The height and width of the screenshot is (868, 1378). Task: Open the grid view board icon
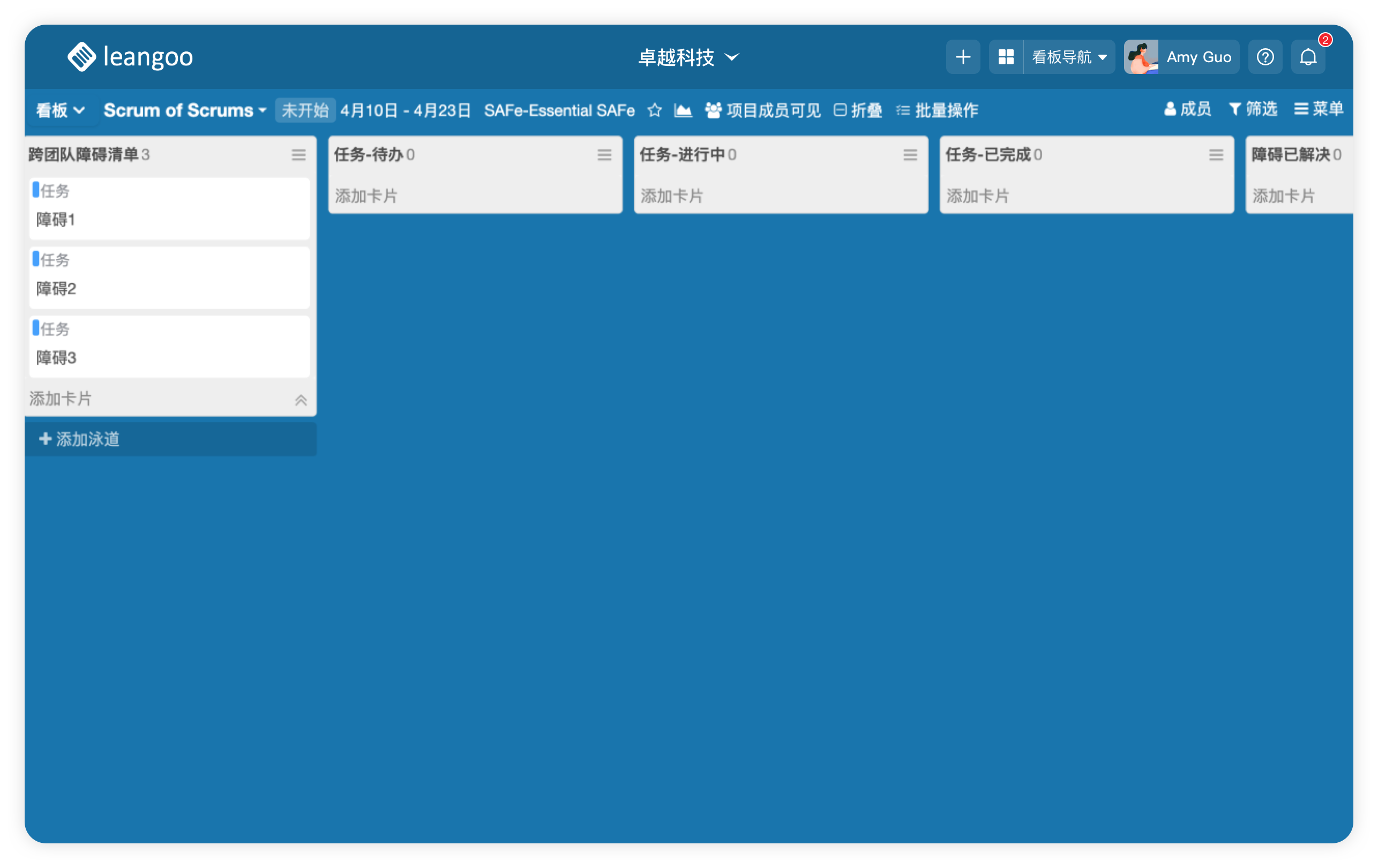pos(1006,57)
